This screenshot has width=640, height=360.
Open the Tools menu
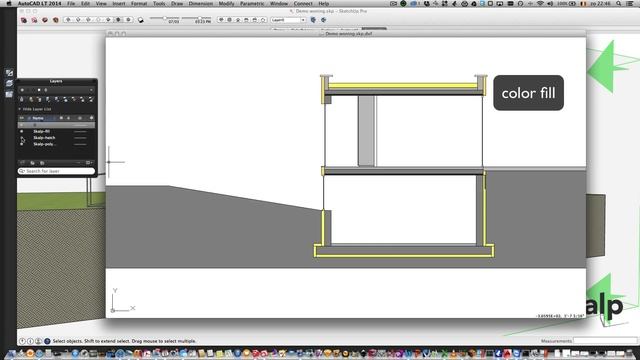click(x=159, y=3)
